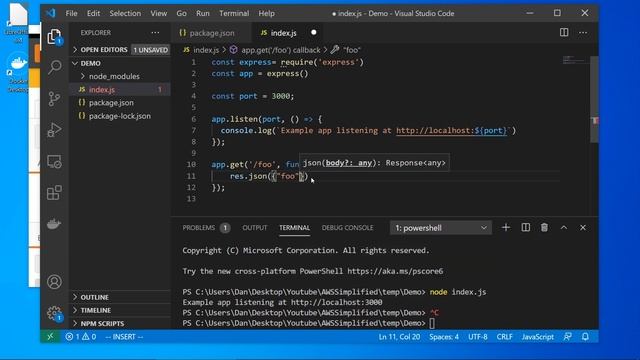Expand the Outline section

pos(120,297)
